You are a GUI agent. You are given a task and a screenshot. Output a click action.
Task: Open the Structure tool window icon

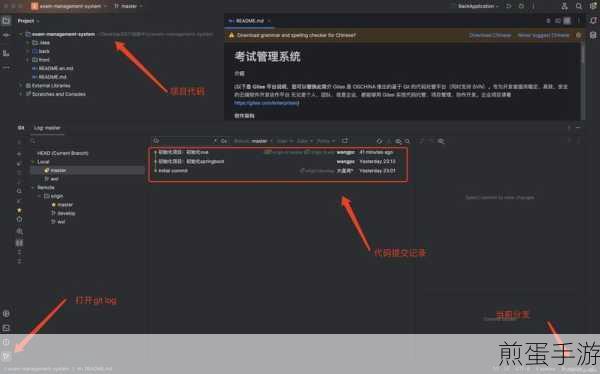6,53
